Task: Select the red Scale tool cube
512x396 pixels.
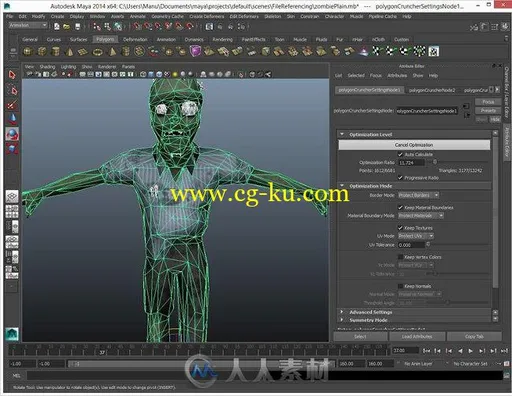Action: (12, 148)
